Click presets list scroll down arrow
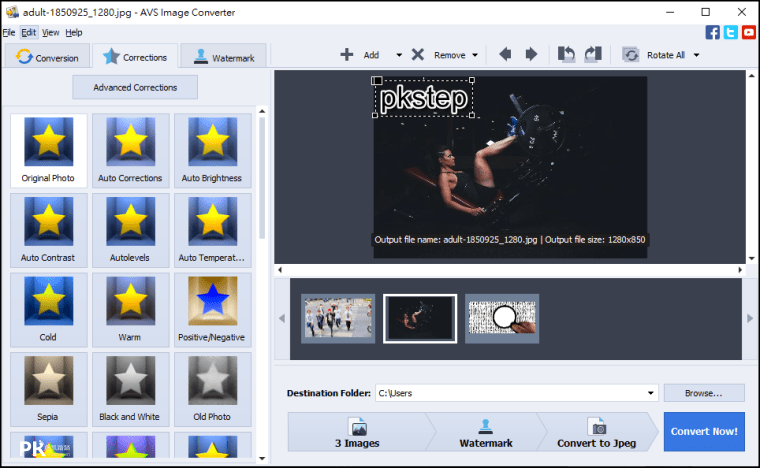Screen dimensions: 760x468 pyautogui.click(x=262, y=458)
